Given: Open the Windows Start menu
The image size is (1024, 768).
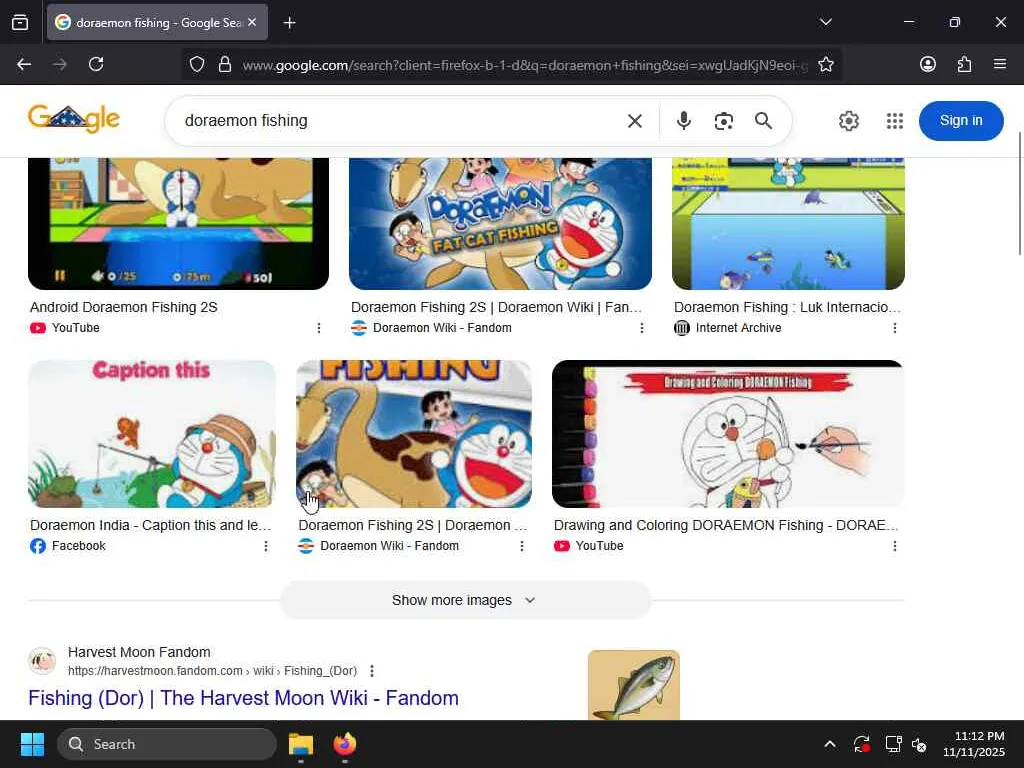Looking at the screenshot, I should coord(32,744).
